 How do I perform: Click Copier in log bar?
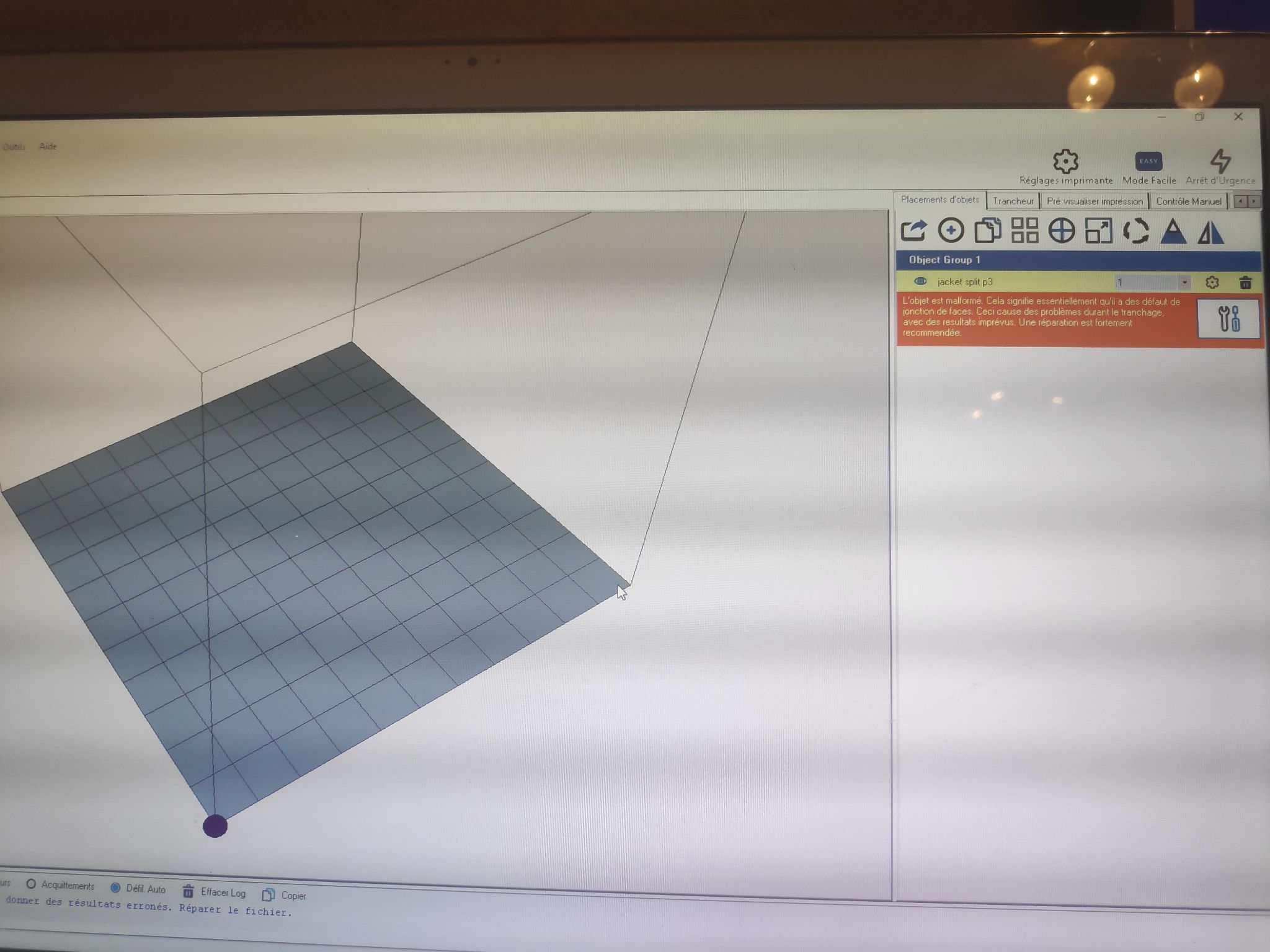point(284,895)
